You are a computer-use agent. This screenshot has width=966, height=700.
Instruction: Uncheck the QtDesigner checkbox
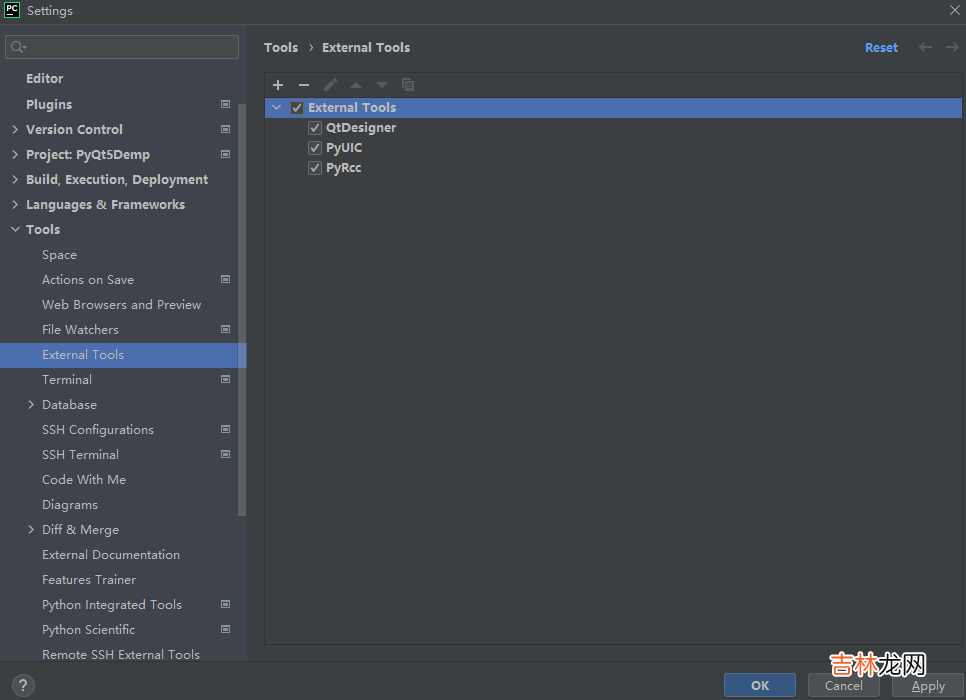[x=315, y=128]
